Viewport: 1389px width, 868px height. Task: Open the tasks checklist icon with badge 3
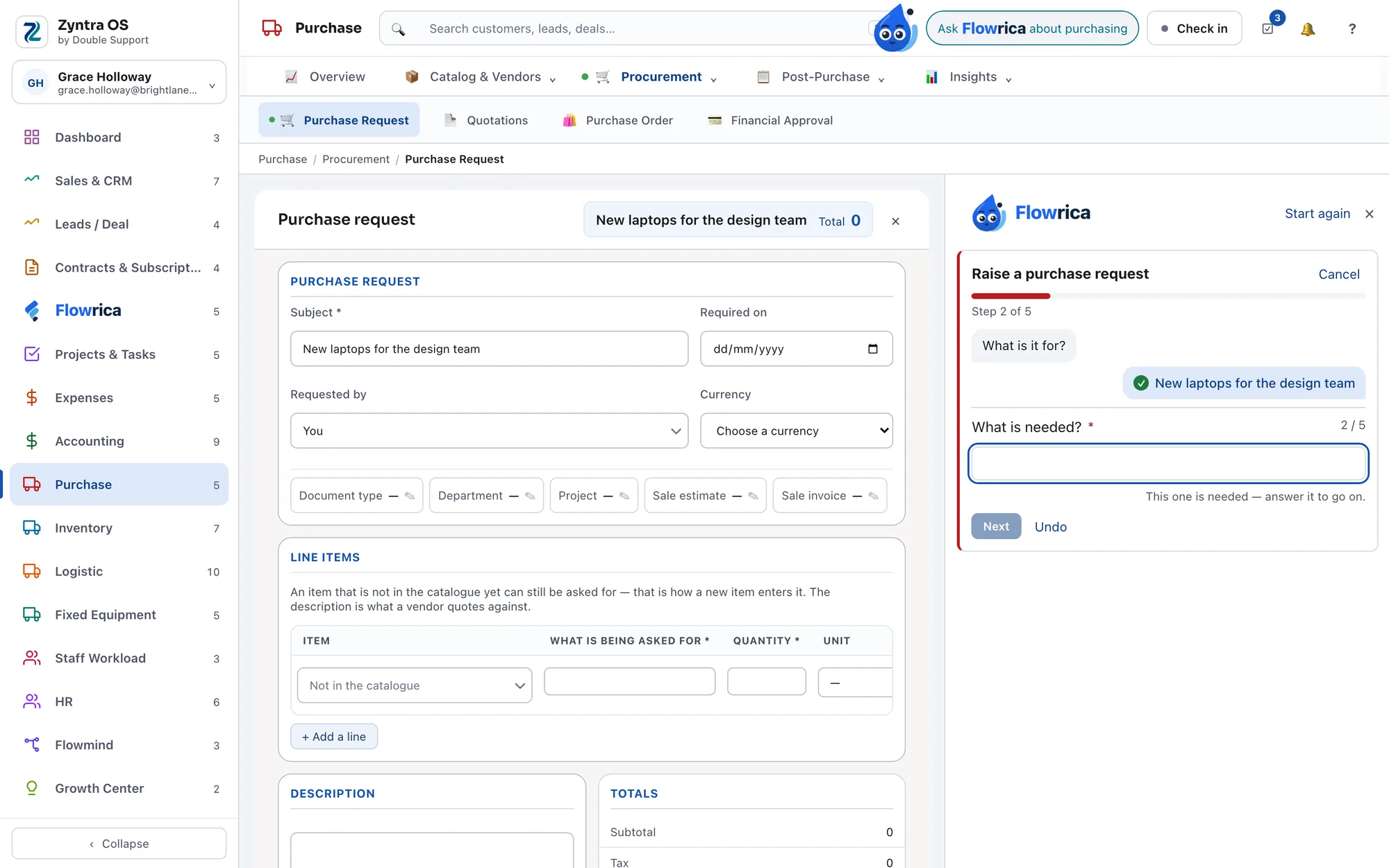point(1268,29)
